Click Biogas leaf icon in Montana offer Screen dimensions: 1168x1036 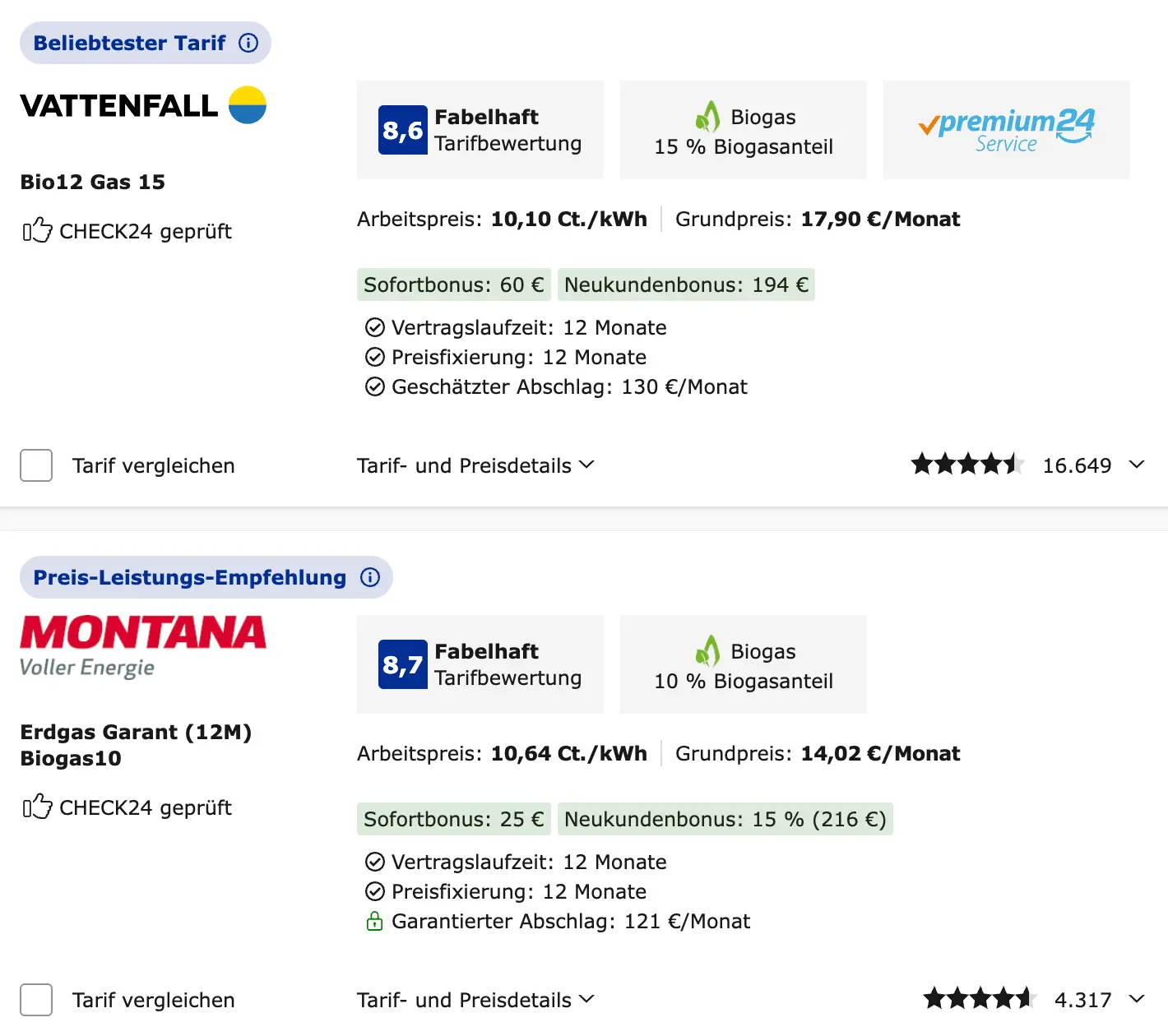pyautogui.click(x=707, y=651)
